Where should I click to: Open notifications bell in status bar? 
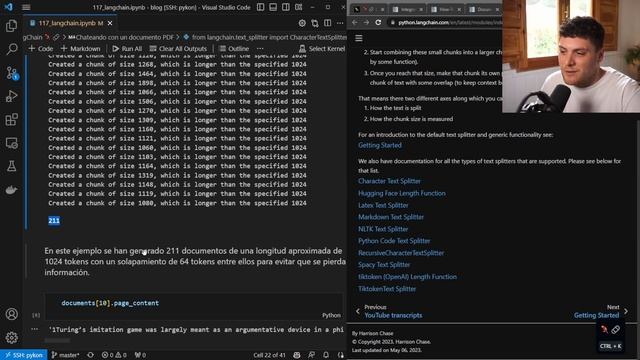(326, 355)
